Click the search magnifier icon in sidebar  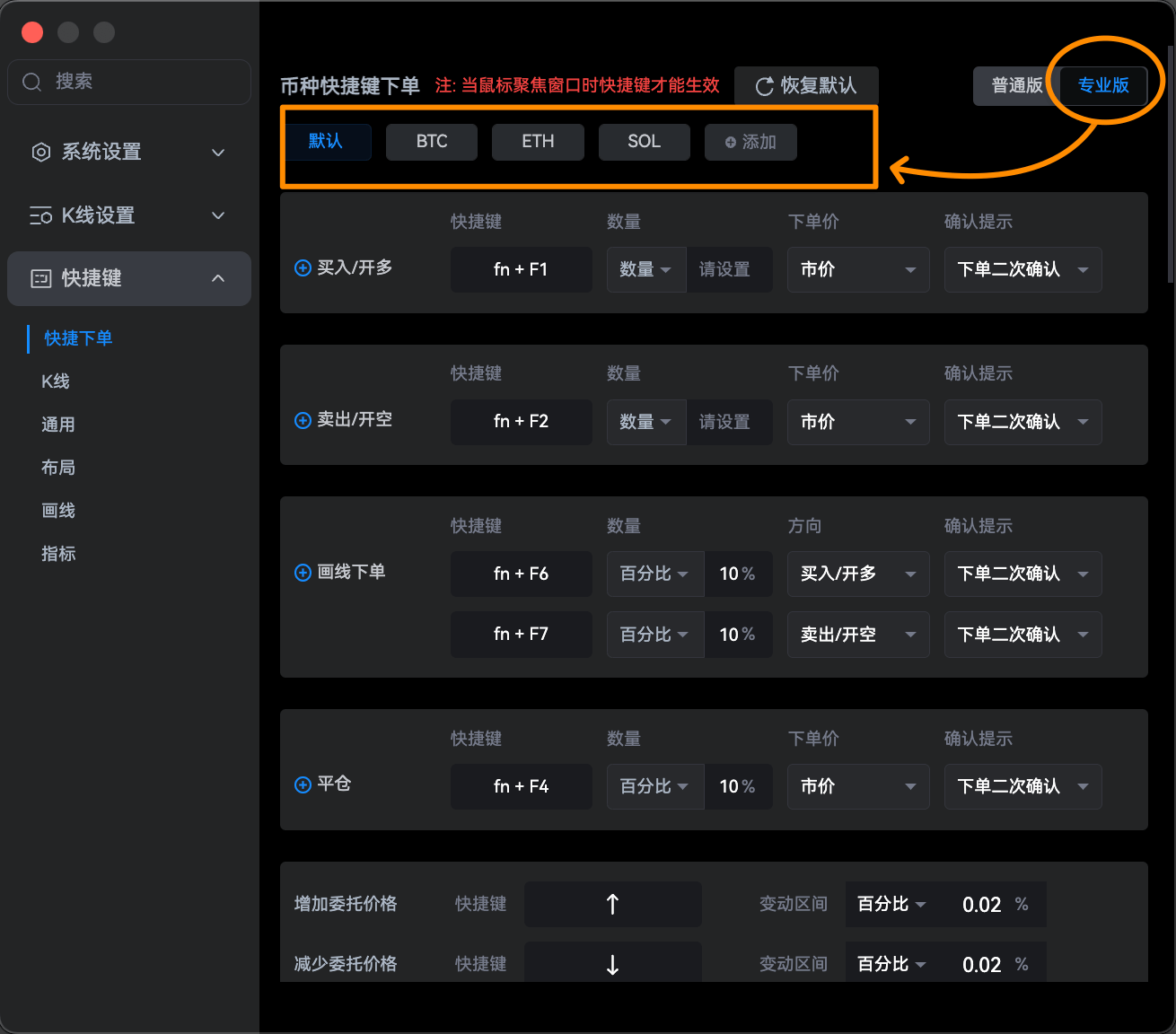[31, 82]
